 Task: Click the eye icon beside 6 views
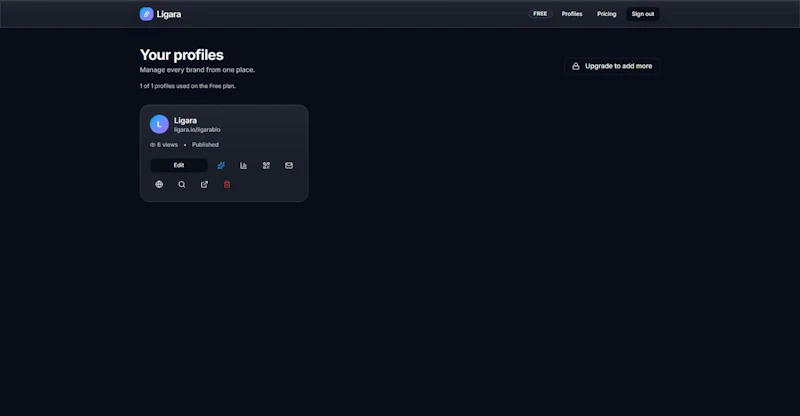coord(153,145)
